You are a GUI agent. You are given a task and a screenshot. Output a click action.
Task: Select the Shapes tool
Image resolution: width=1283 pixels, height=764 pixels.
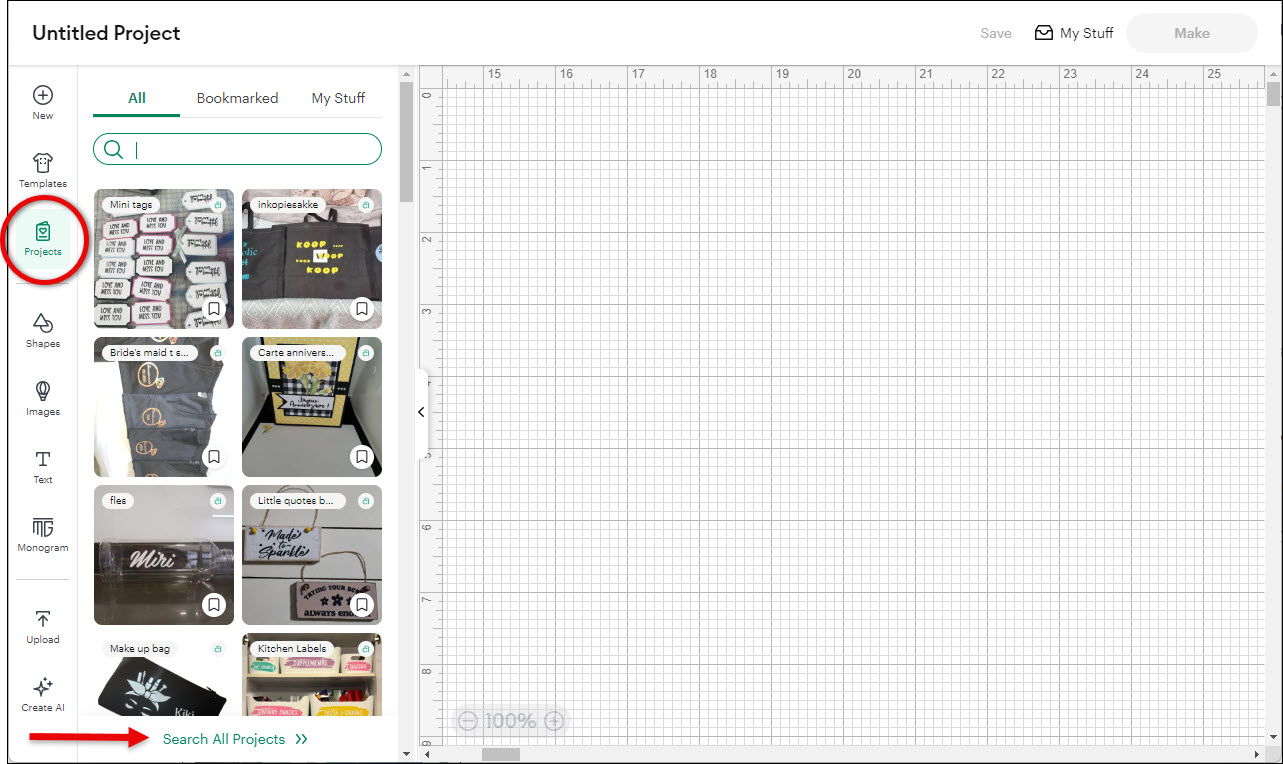(42, 330)
